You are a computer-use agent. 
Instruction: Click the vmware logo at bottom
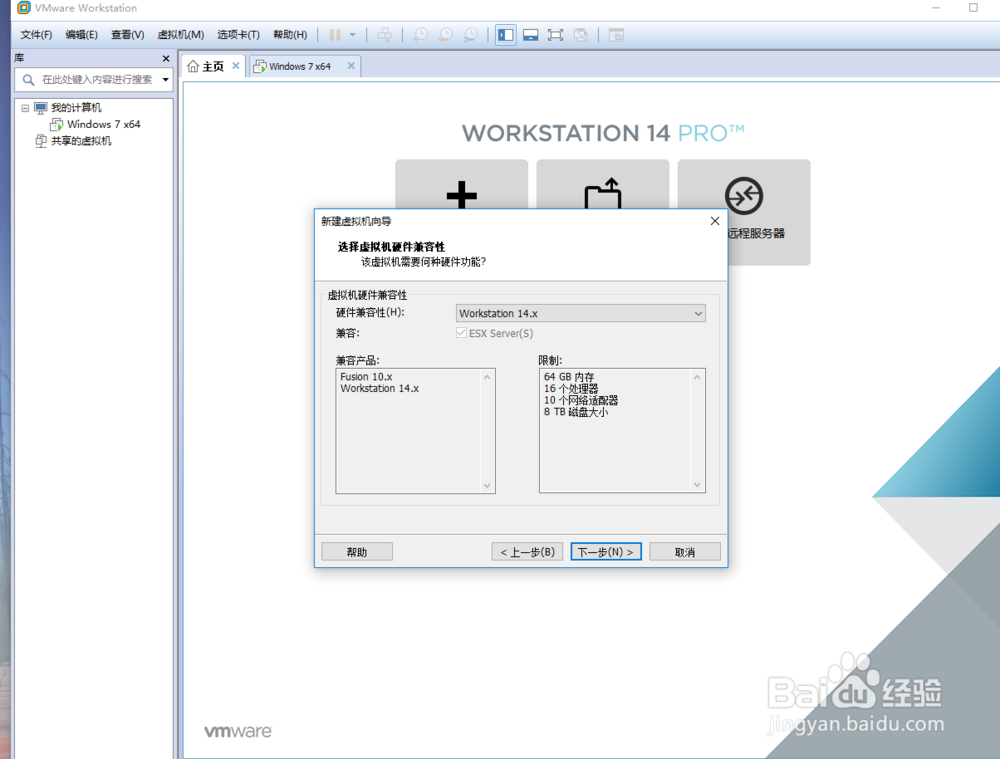[x=238, y=731]
